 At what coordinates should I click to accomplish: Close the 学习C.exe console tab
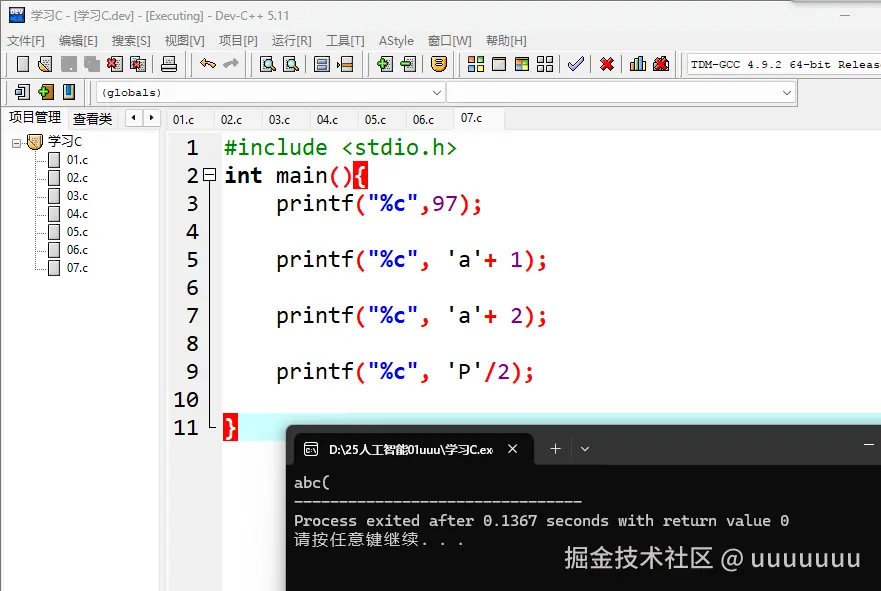[512, 449]
